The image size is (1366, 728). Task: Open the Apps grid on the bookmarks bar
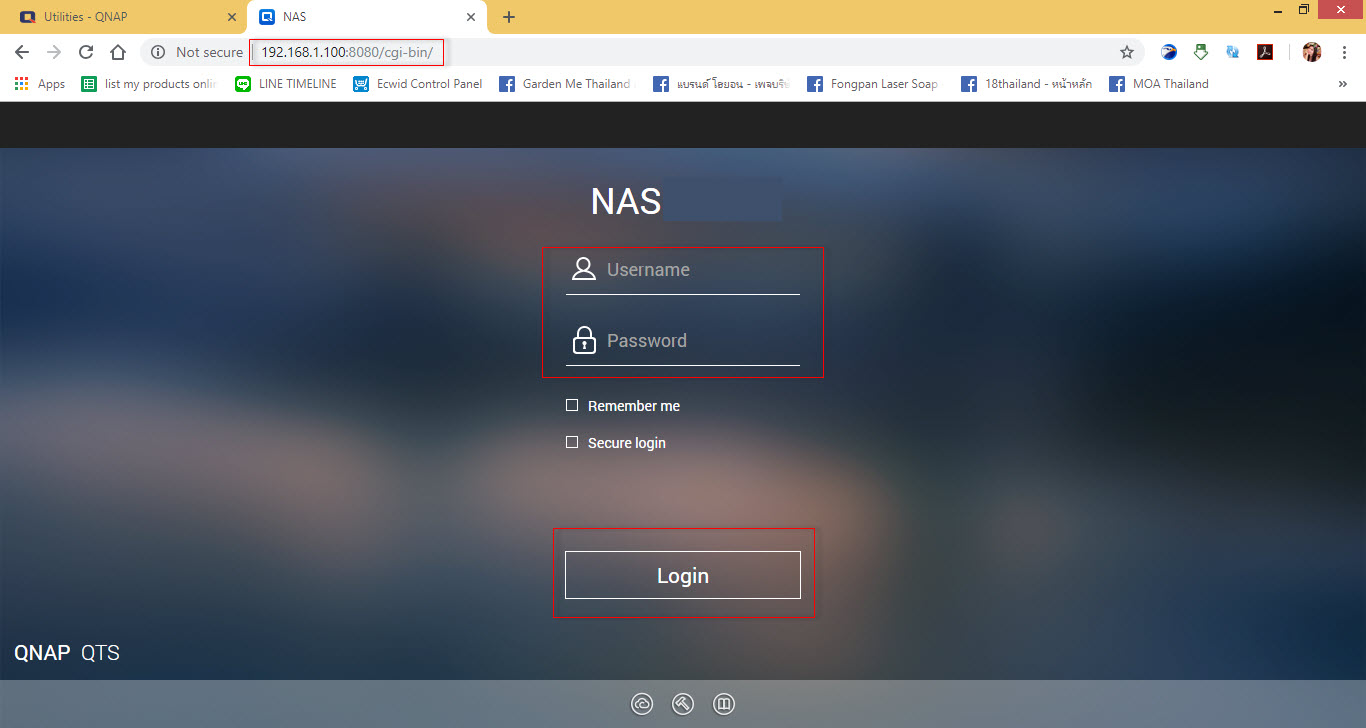pos(20,83)
